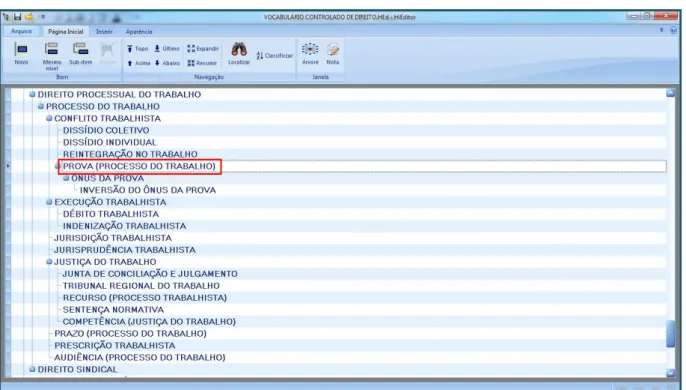Open the Arquivo menu

pyautogui.click(x=21, y=31)
